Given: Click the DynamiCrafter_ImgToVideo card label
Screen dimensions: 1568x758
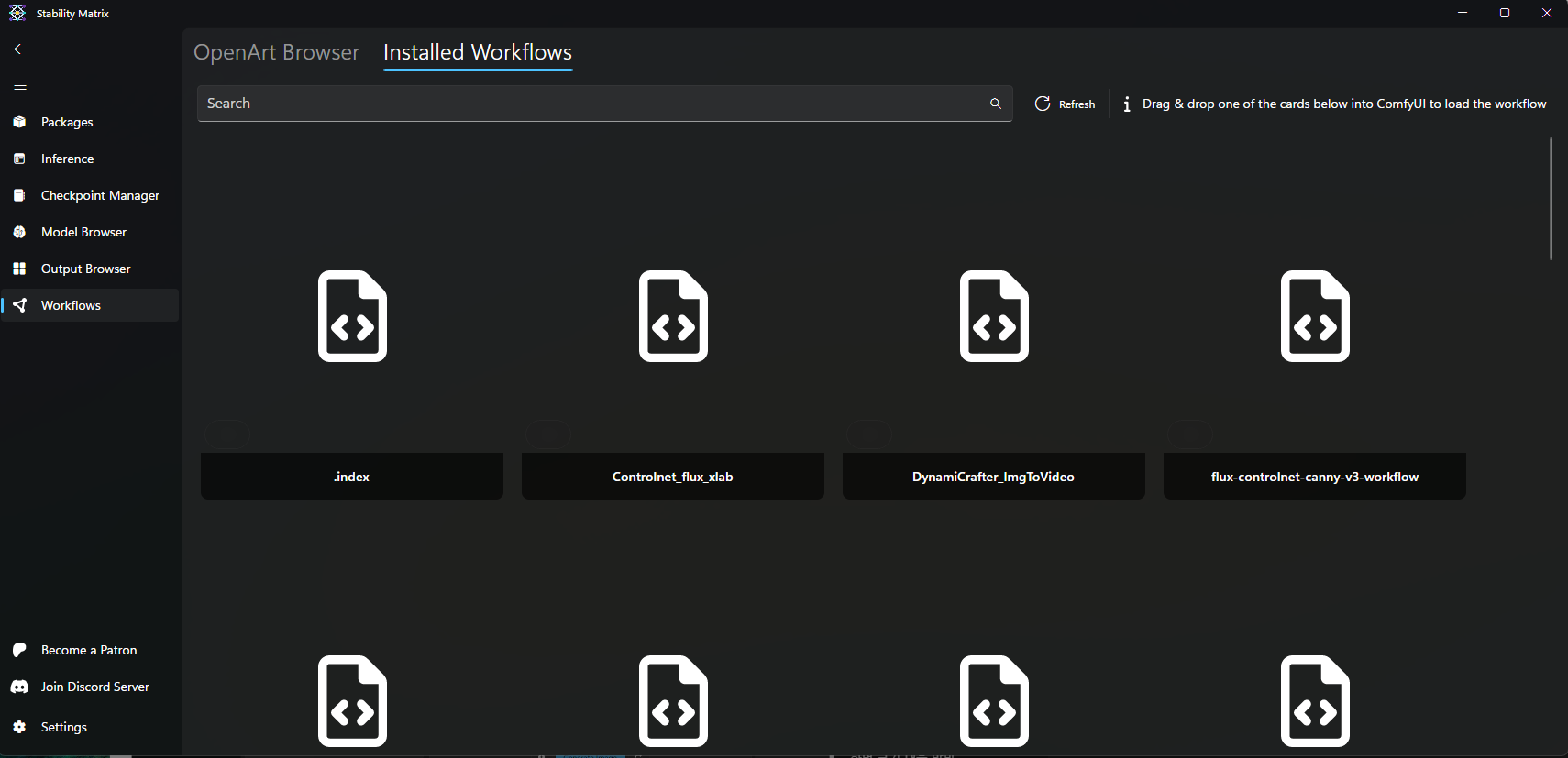Looking at the screenshot, I should tap(994, 477).
